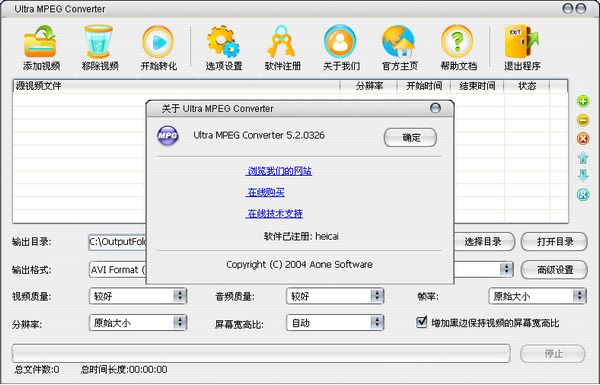
Task: Click the '总文件数:0' status text
Action: (37, 369)
